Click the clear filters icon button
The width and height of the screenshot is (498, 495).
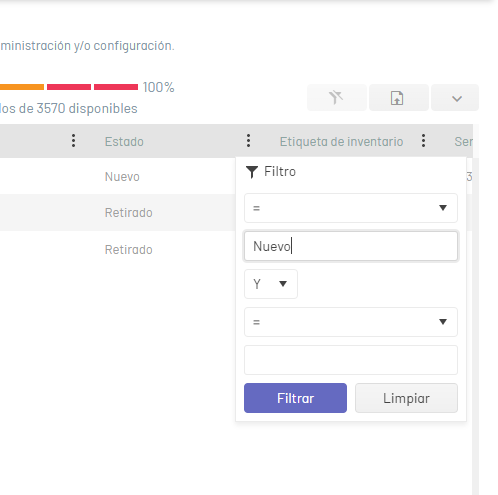(337, 98)
